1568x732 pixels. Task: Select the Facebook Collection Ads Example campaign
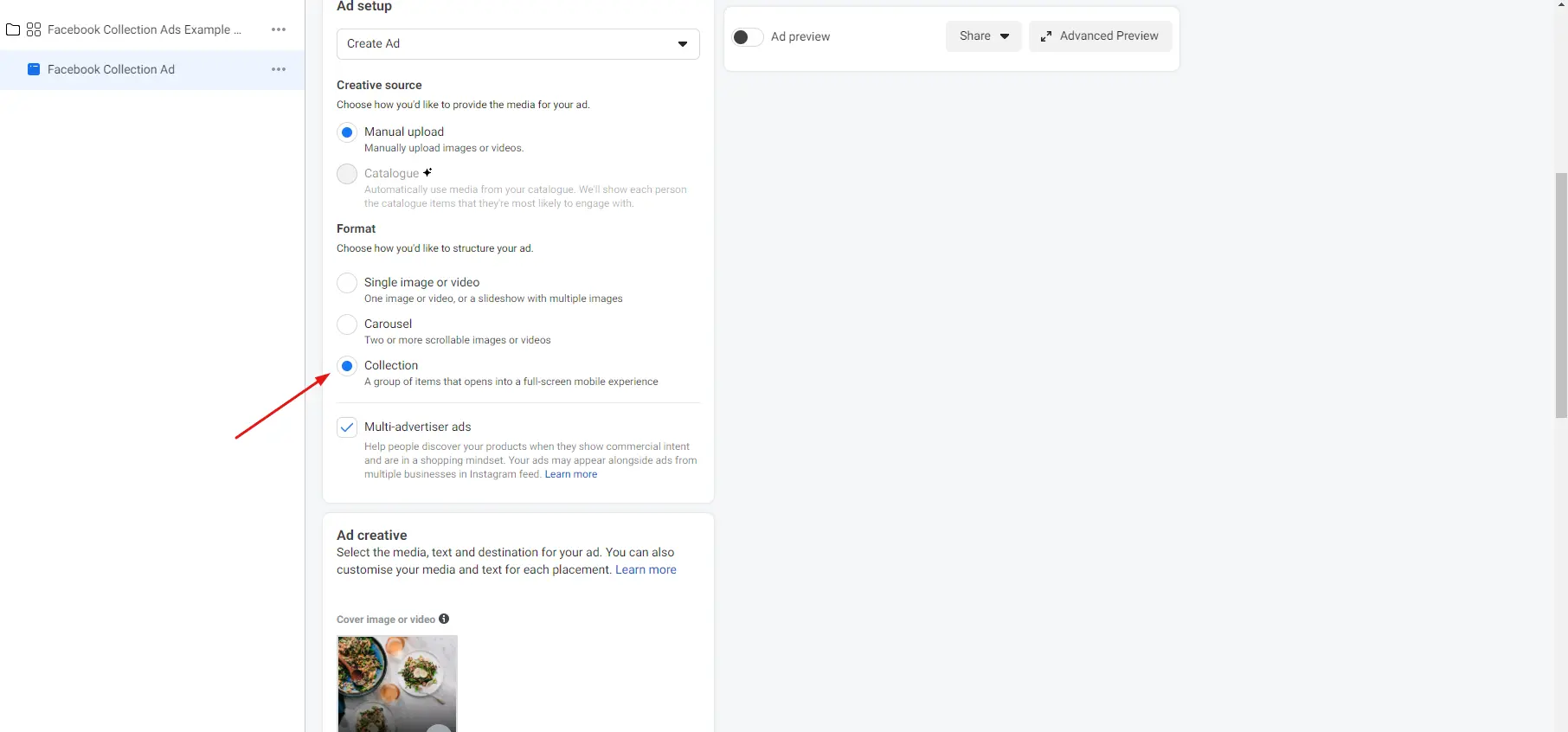tap(145, 29)
